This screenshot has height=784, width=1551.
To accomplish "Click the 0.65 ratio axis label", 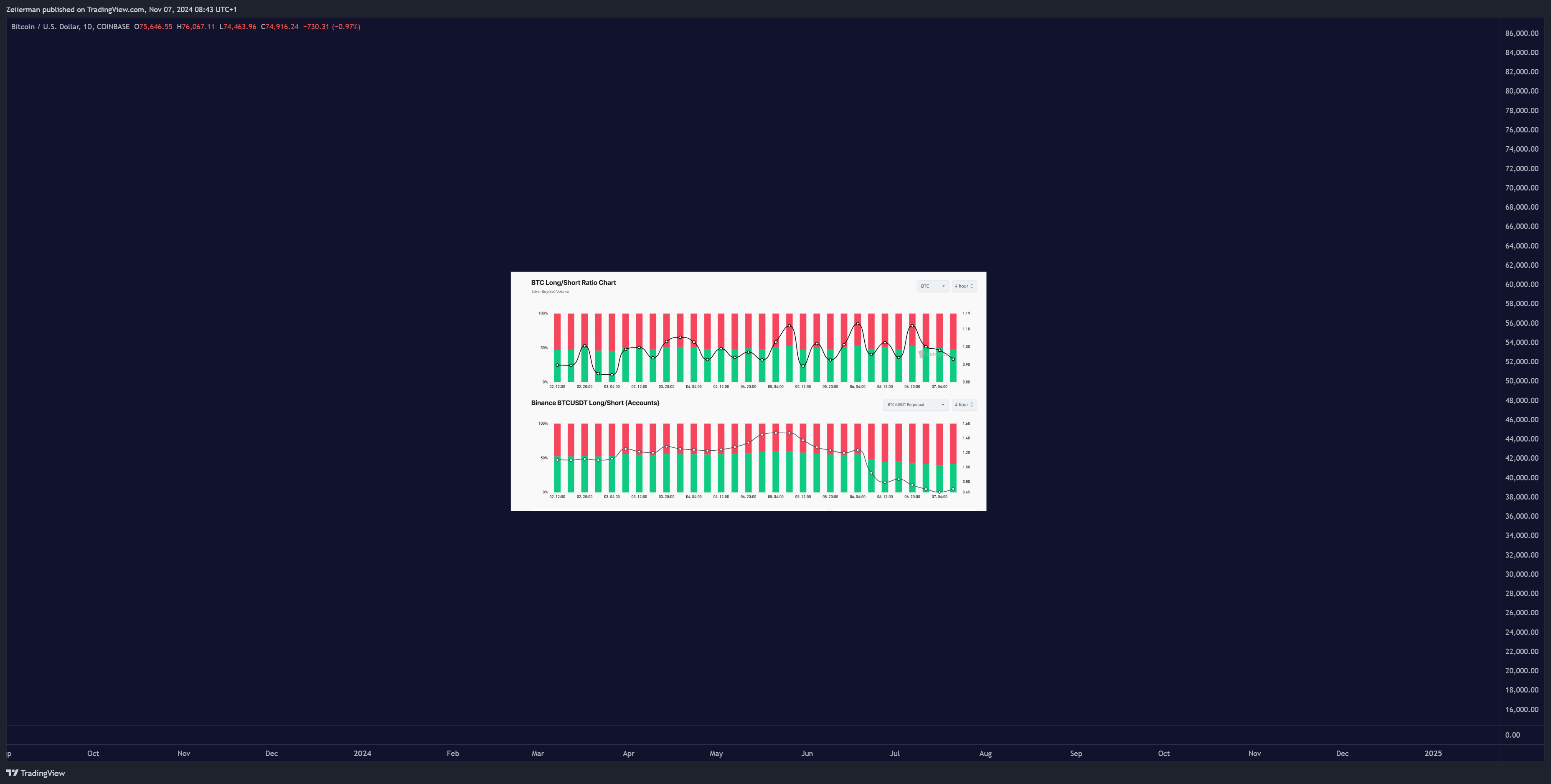I will pyautogui.click(x=966, y=492).
